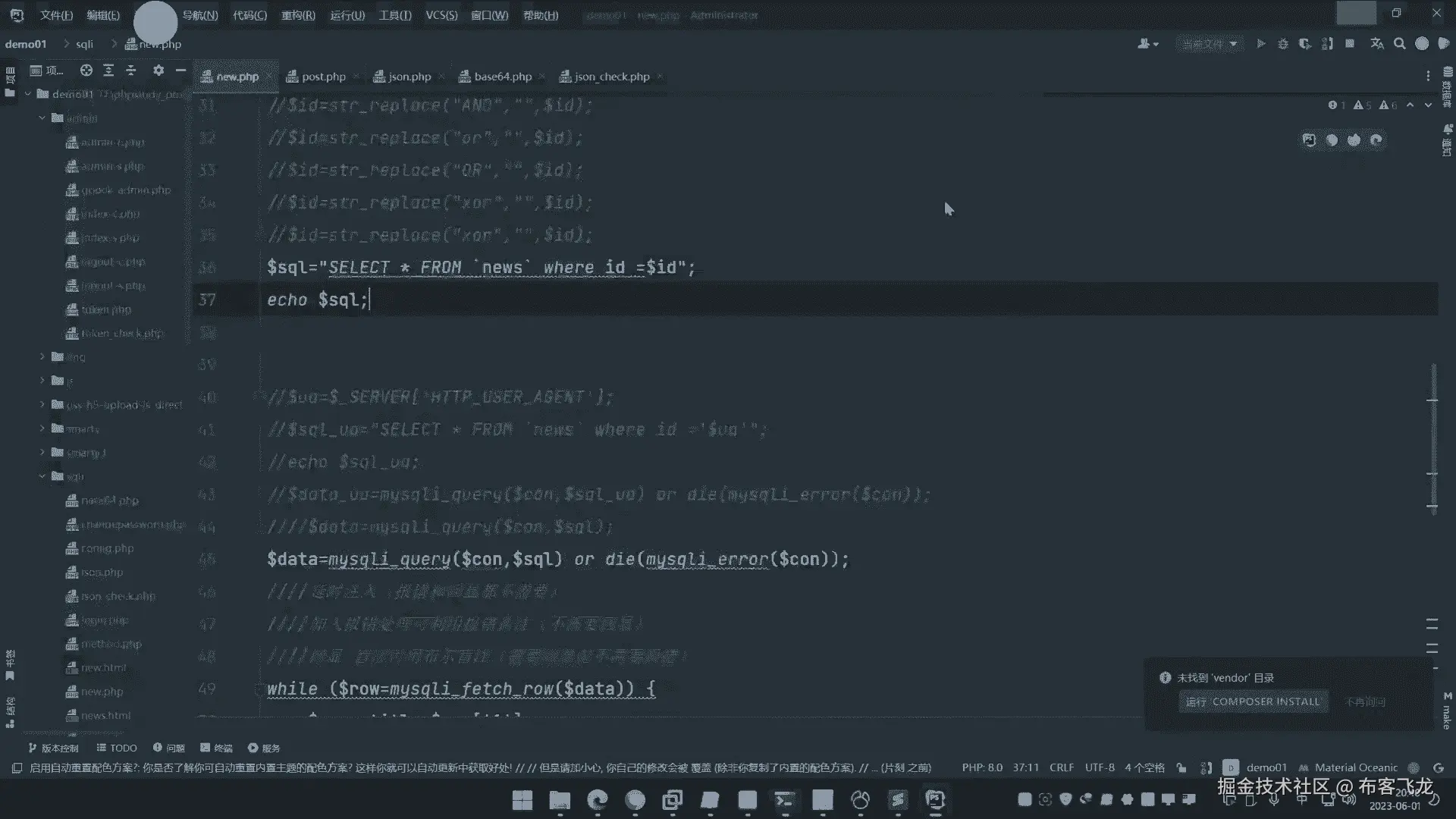Open the terminal tool window button
1456x819 pixels.
[216, 748]
